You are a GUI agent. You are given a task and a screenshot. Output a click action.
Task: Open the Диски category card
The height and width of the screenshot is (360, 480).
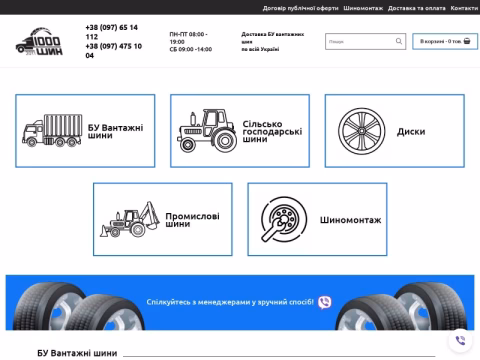coord(395,131)
